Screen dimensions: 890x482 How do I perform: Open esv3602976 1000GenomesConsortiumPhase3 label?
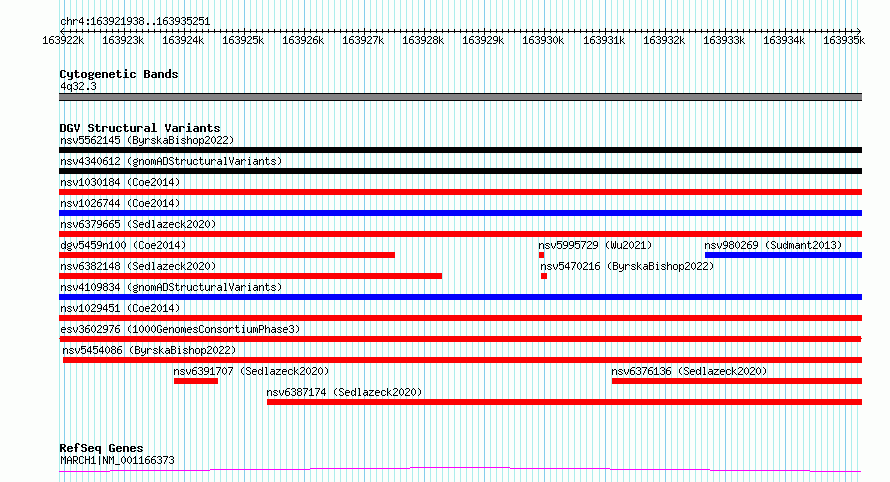pyautogui.click(x=180, y=329)
